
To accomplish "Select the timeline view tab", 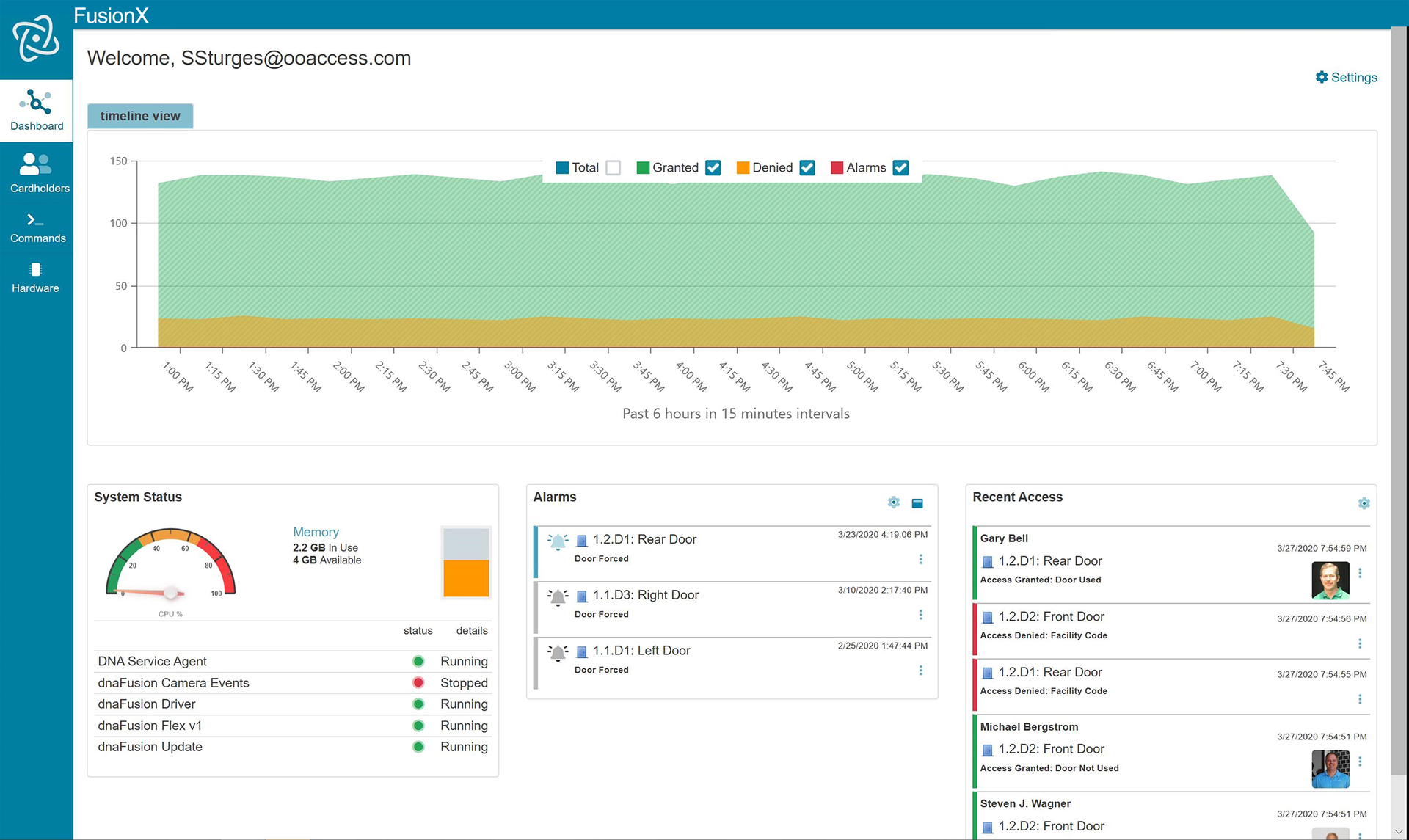I will pyautogui.click(x=140, y=116).
